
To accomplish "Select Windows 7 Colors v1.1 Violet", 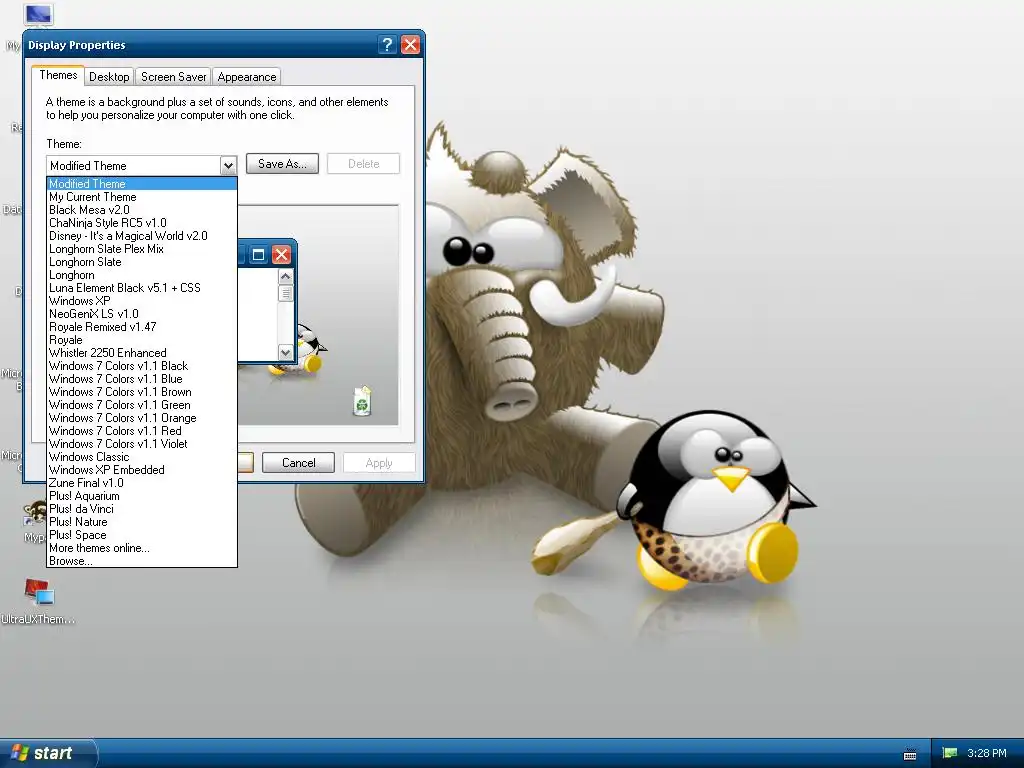I will (x=142, y=443).
